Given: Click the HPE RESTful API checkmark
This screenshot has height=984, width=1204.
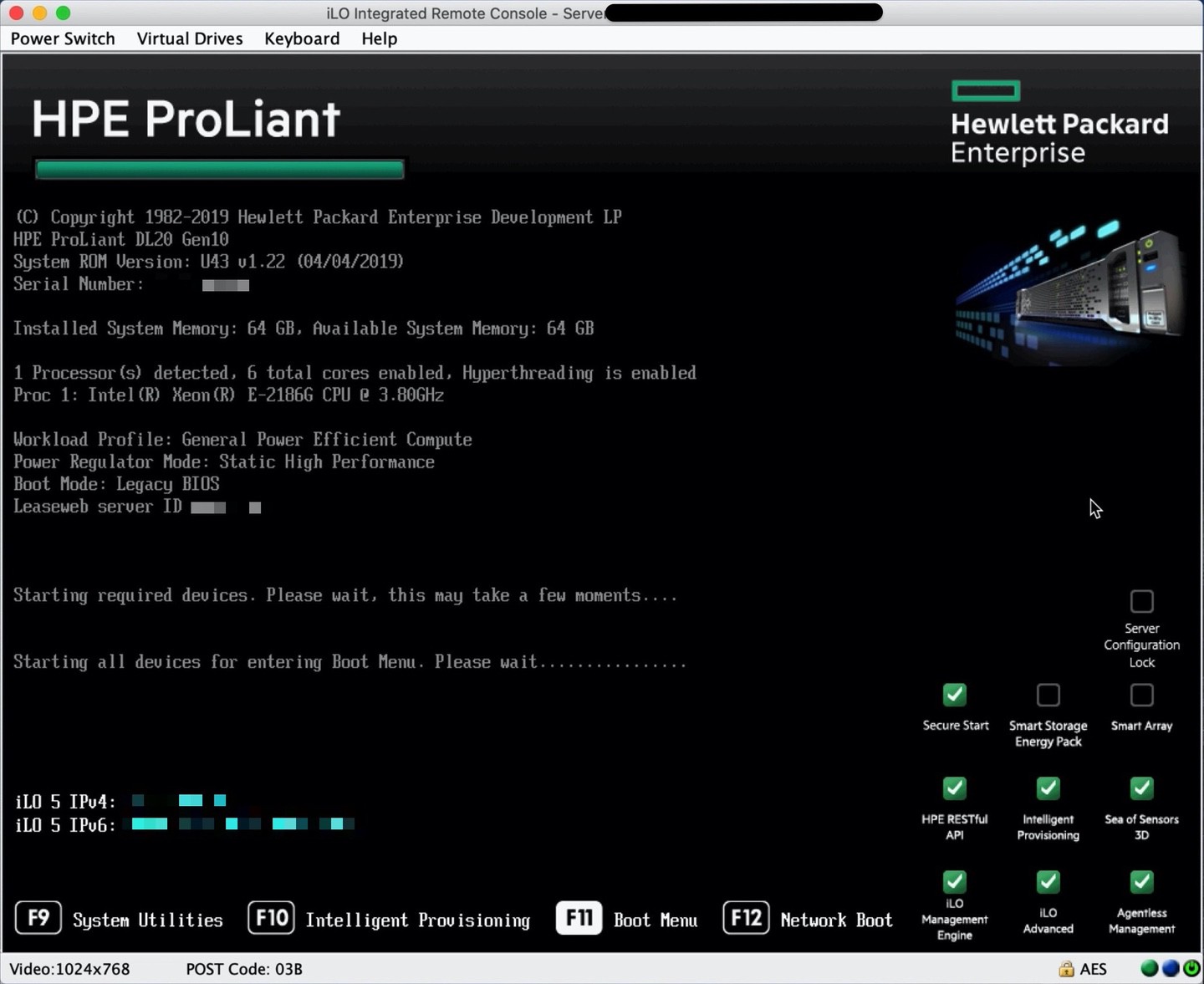Looking at the screenshot, I should click(955, 788).
